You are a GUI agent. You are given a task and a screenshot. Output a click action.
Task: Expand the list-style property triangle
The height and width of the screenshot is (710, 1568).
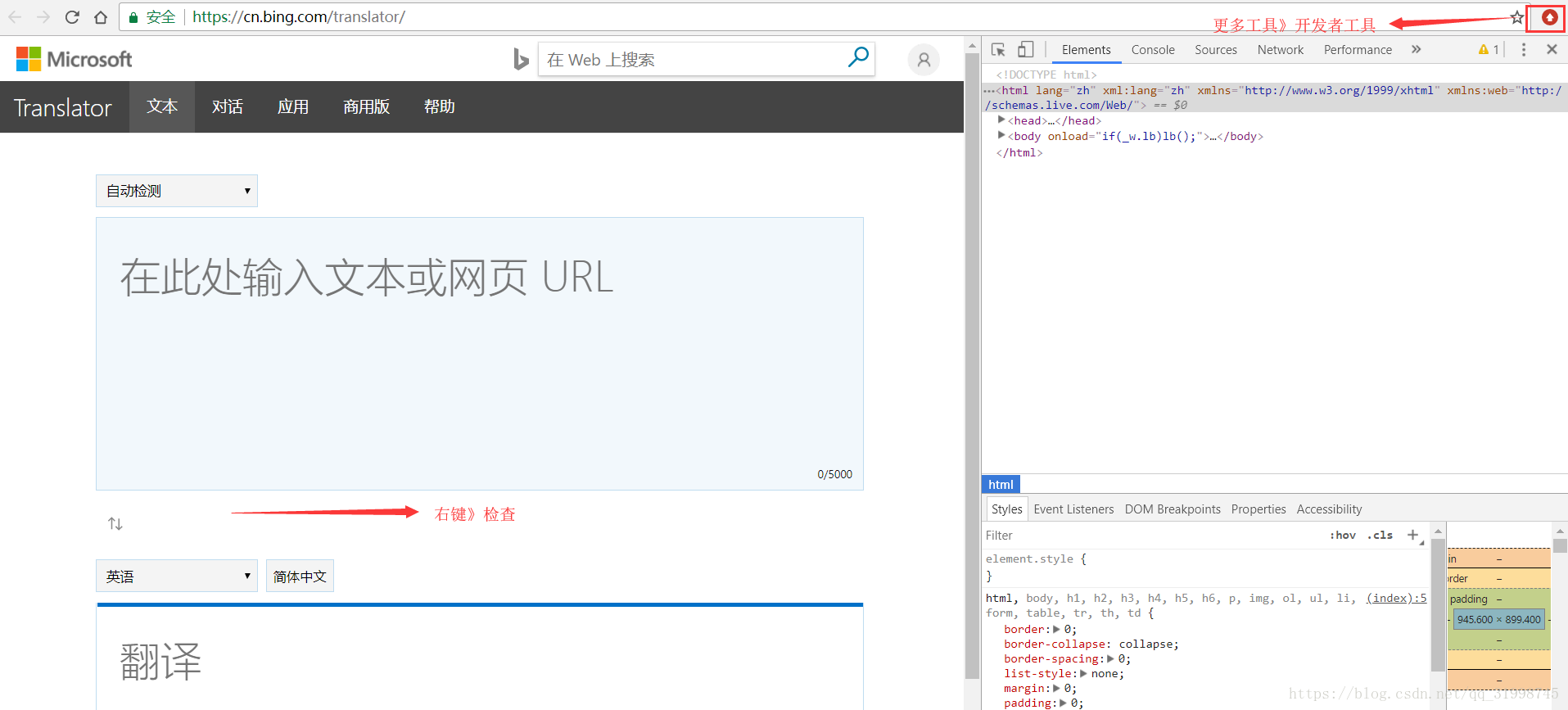click(x=1083, y=673)
